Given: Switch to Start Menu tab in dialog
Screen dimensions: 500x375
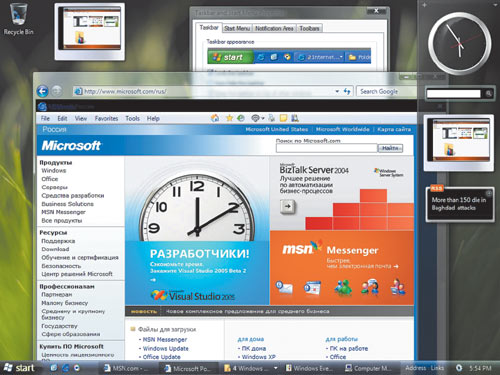Looking at the screenshot, I should [x=237, y=28].
